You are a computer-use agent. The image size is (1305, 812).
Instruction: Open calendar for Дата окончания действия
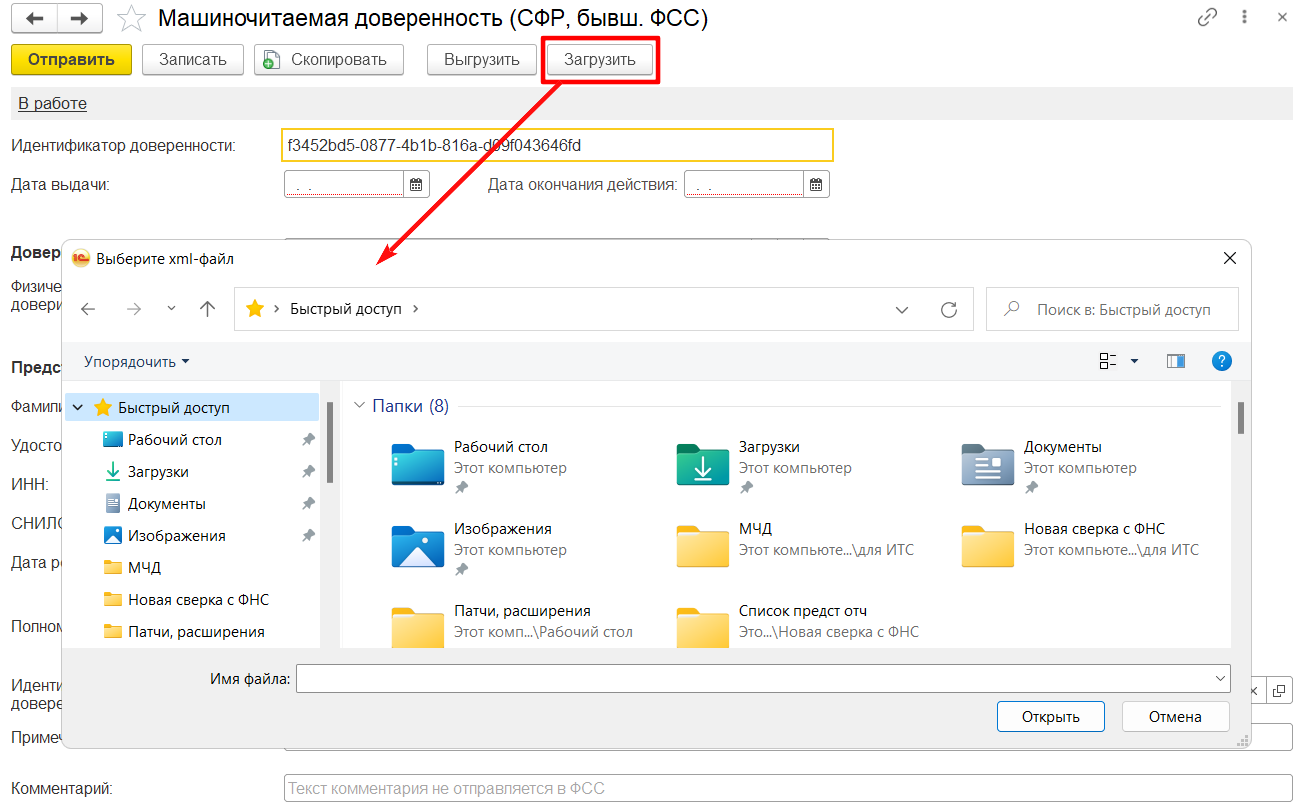point(816,184)
